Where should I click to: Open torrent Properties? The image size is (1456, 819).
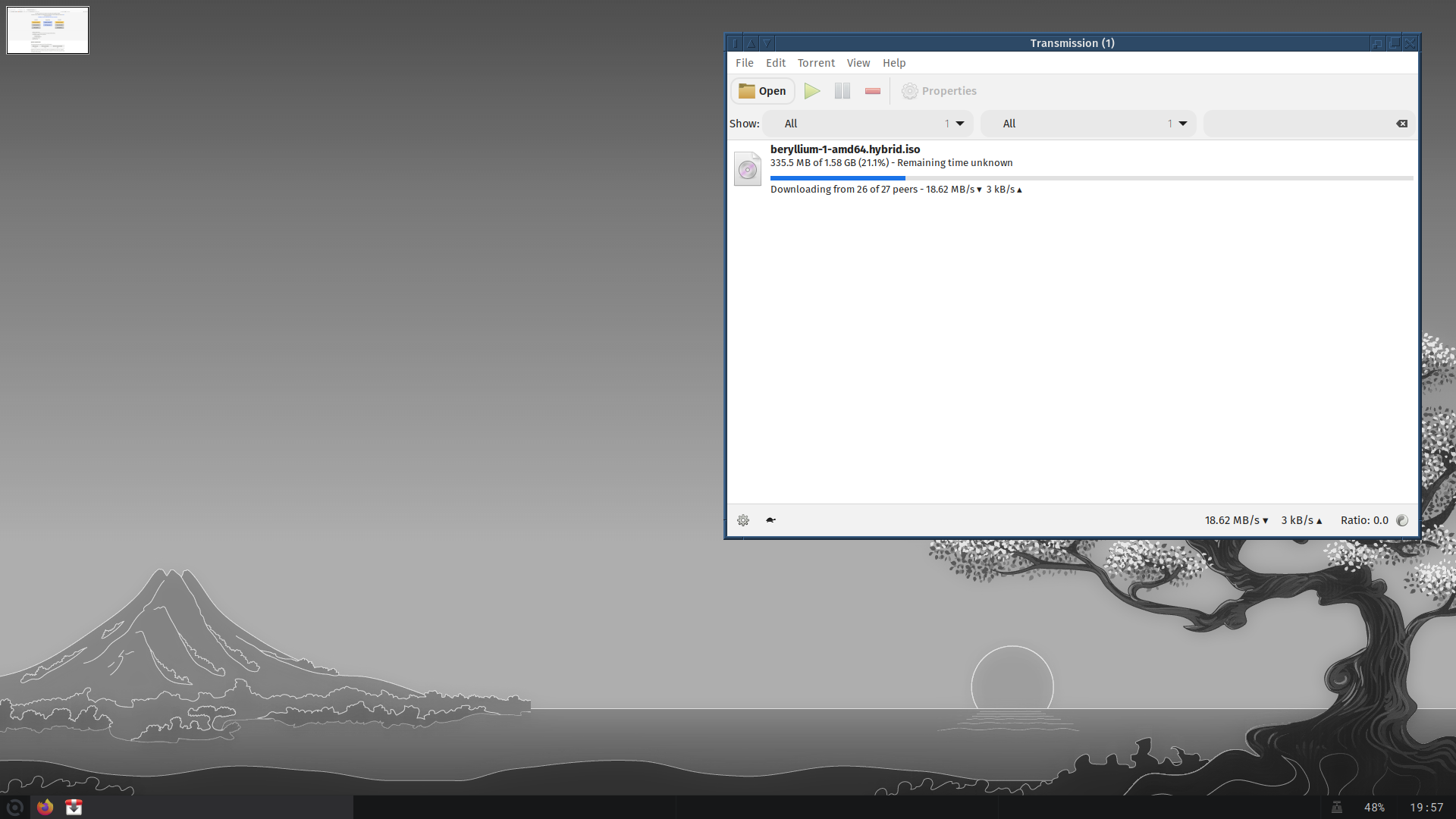tap(939, 91)
